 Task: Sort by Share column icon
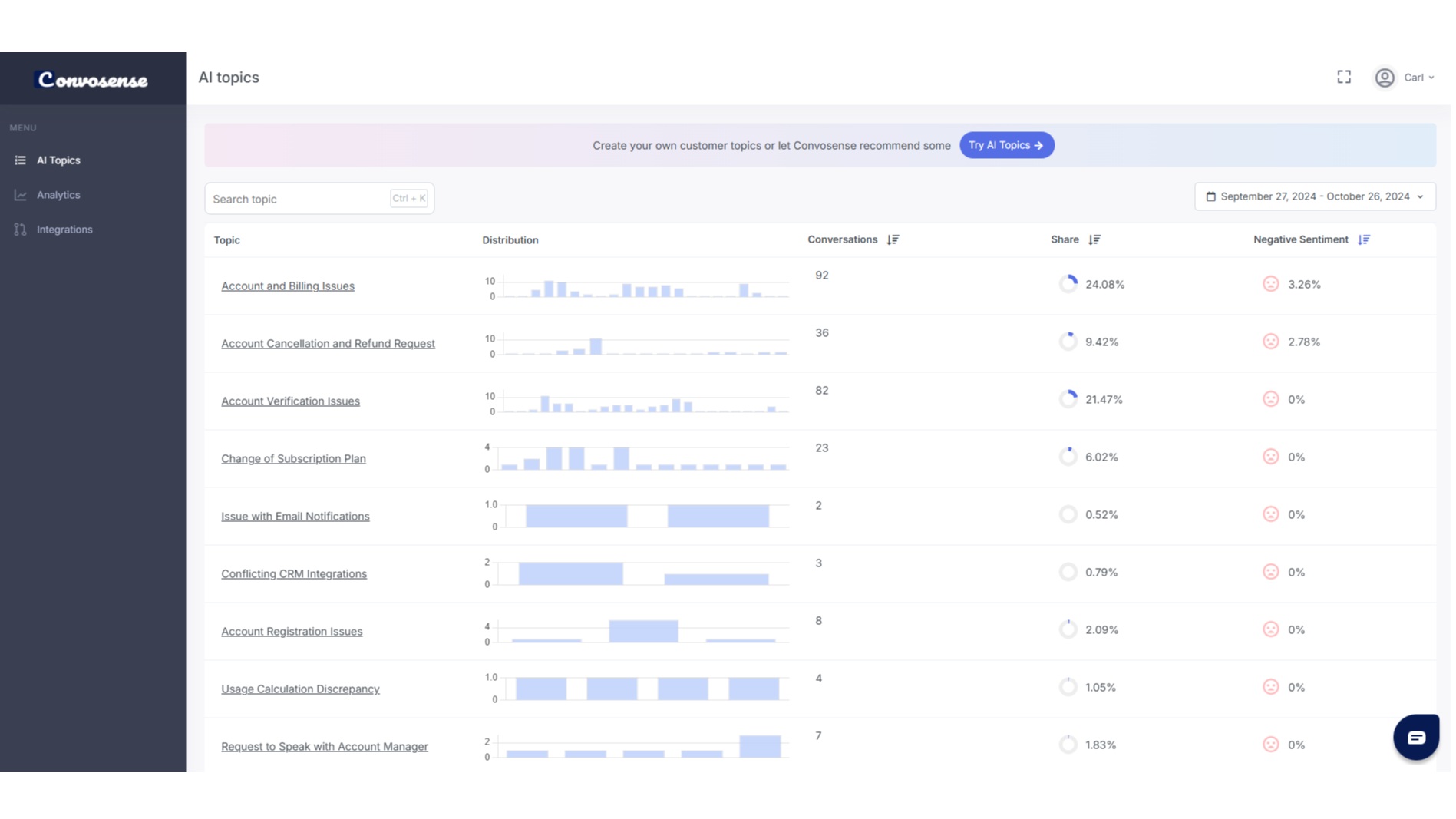click(x=1094, y=239)
